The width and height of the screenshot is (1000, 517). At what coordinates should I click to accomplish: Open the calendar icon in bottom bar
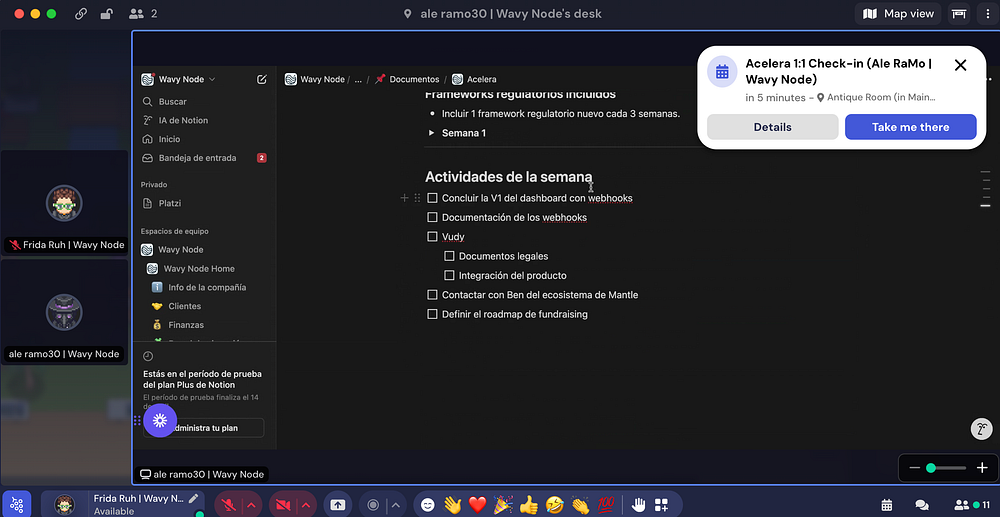(x=886, y=505)
